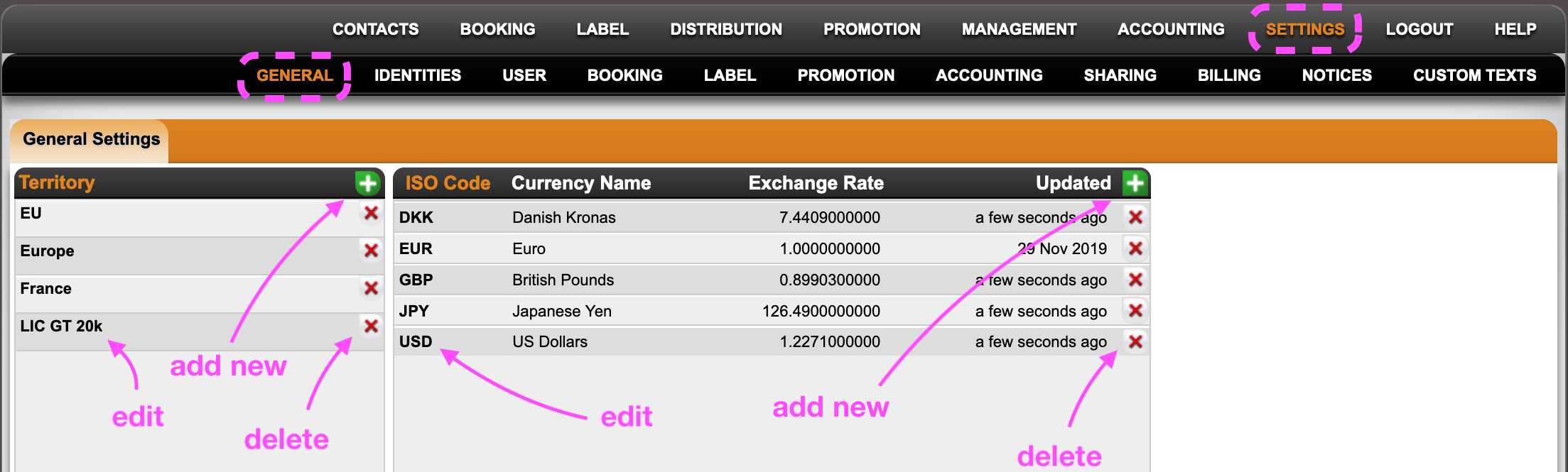Delete the EU territory
Screen dimensions: 1568x472
(371, 213)
